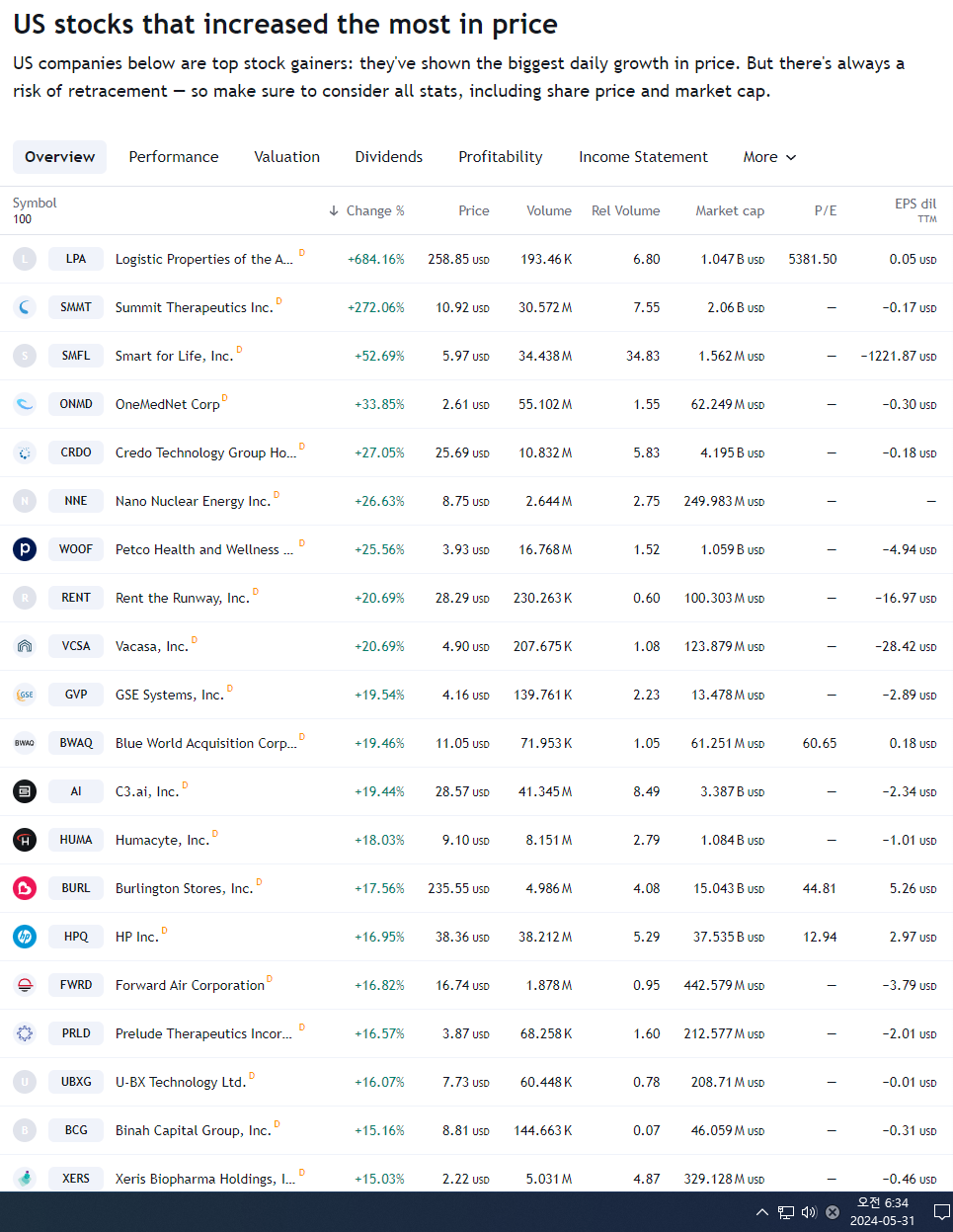The width and height of the screenshot is (953, 1232).
Task: Click the Binah Capital logo icon
Action: click(x=25, y=1130)
